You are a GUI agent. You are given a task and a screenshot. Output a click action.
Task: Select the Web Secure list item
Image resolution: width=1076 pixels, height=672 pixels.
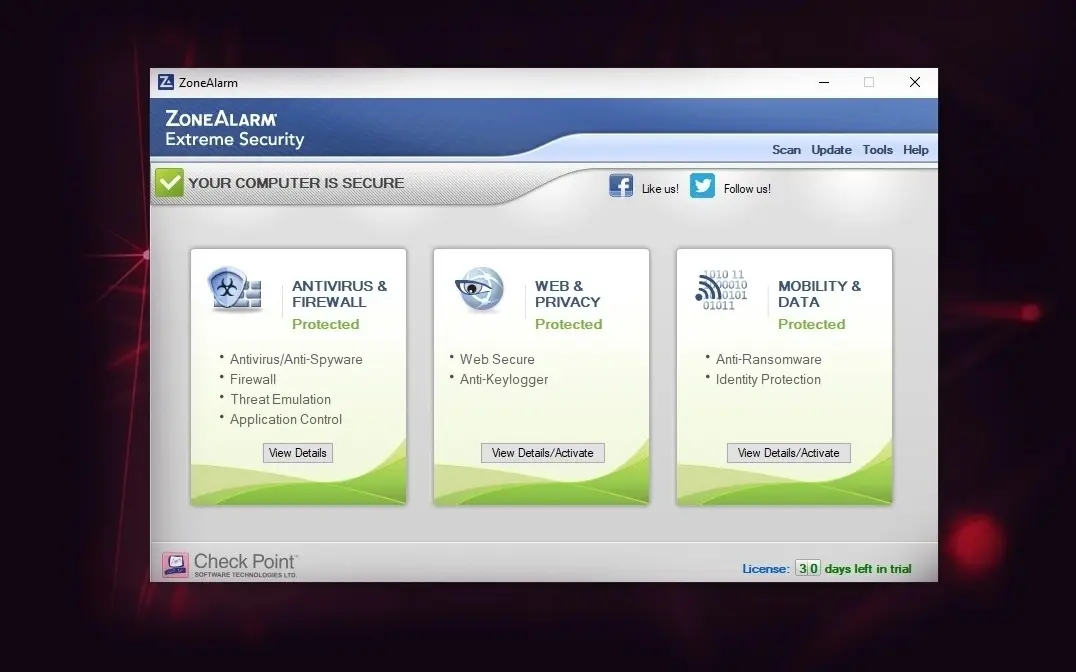tap(497, 359)
